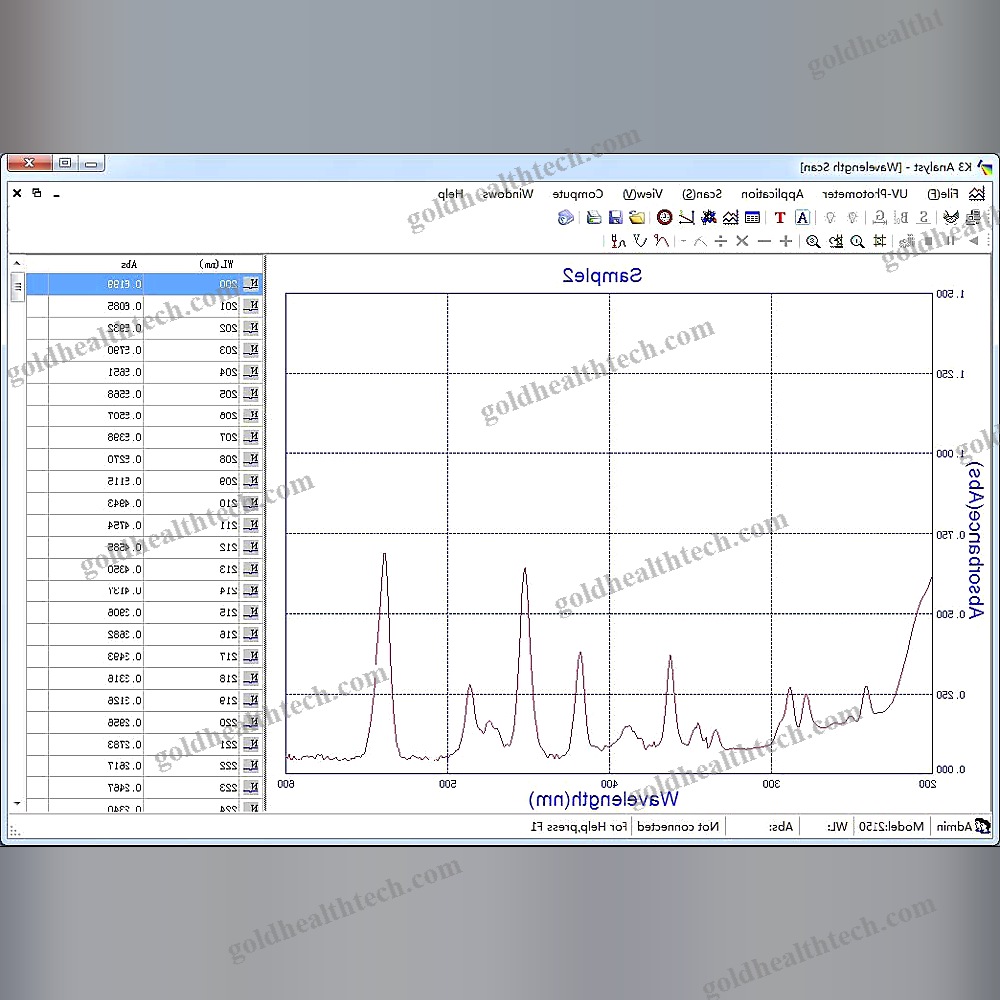Open a file using the yellow folder icon

click(x=637, y=217)
